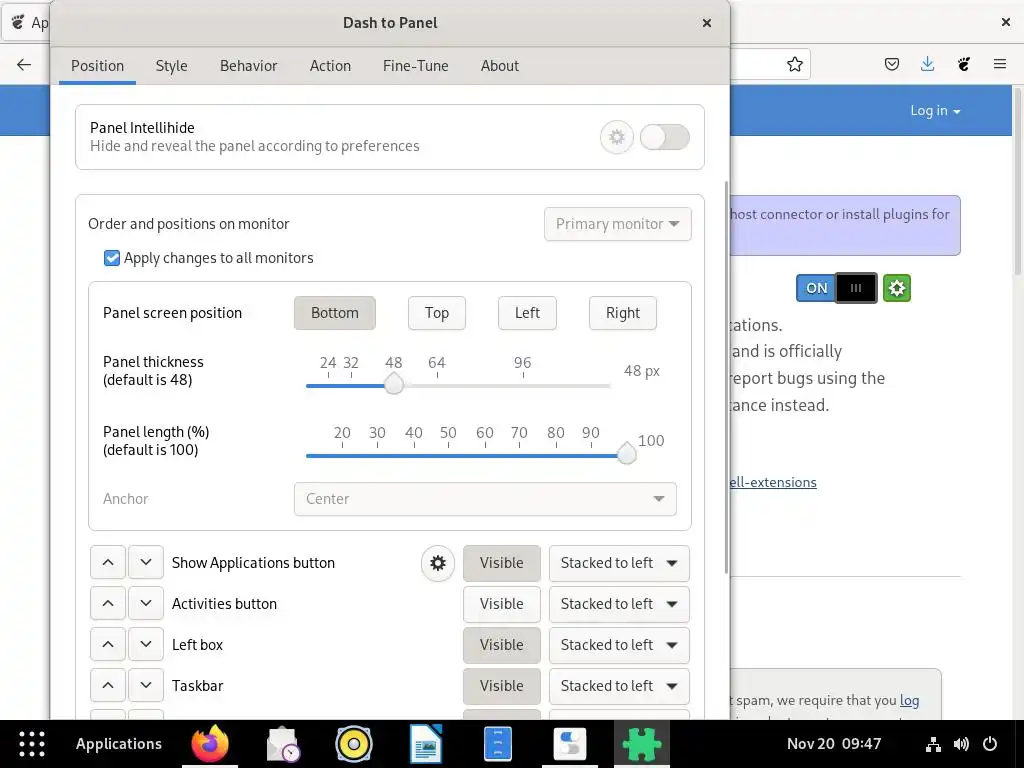Open the blue file manager taskbar icon
1024x768 pixels.
pyautogui.click(x=498, y=744)
